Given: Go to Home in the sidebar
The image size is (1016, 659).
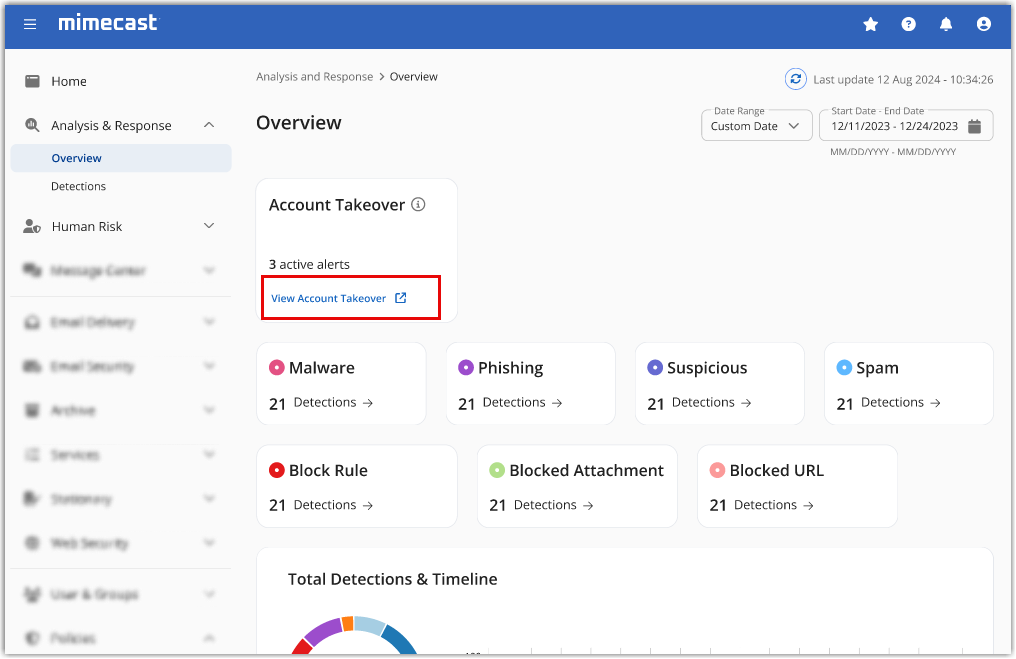Looking at the screenshot, I should point(69,81).
